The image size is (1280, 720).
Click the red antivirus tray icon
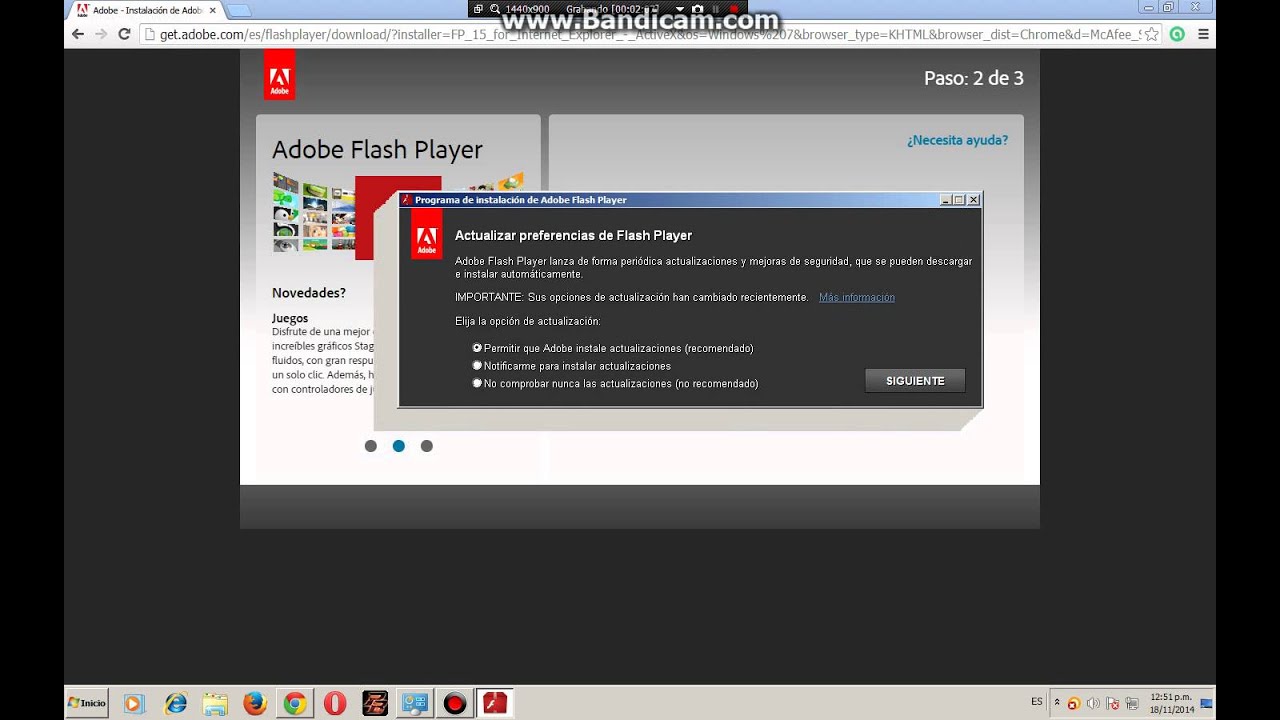tap(1073, 703)
